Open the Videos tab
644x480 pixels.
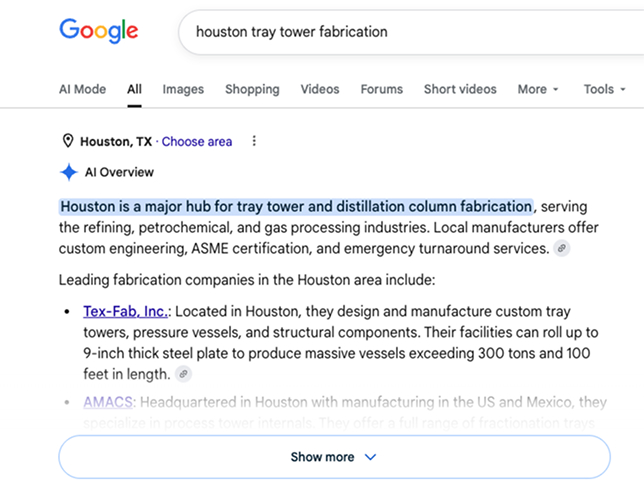coord(320,89)
